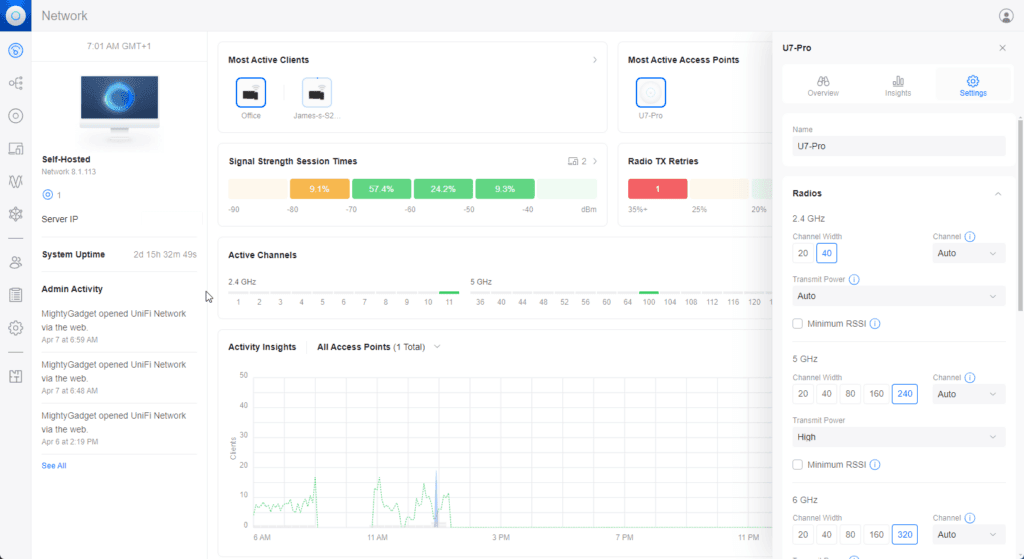Set 5 GHz channel width to 160

(x=876, y=394)
